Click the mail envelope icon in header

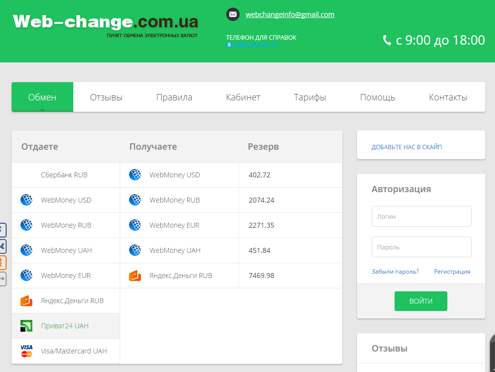coord(233,14)
